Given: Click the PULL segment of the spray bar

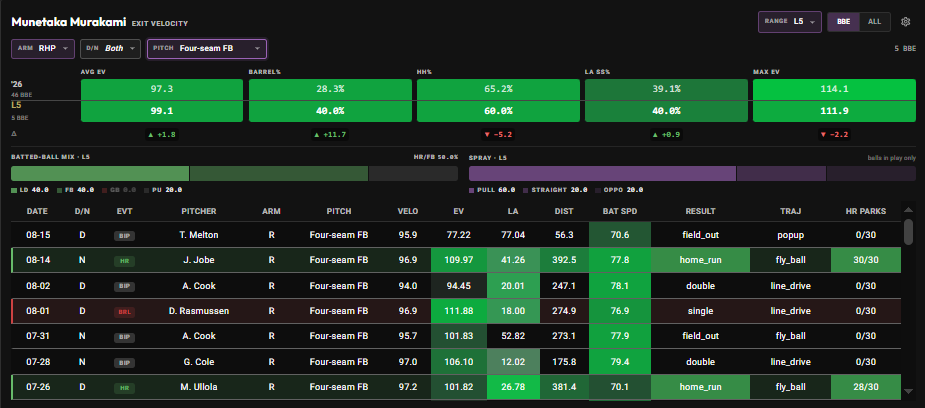Looking at the screenshot, I should (602, 173).
